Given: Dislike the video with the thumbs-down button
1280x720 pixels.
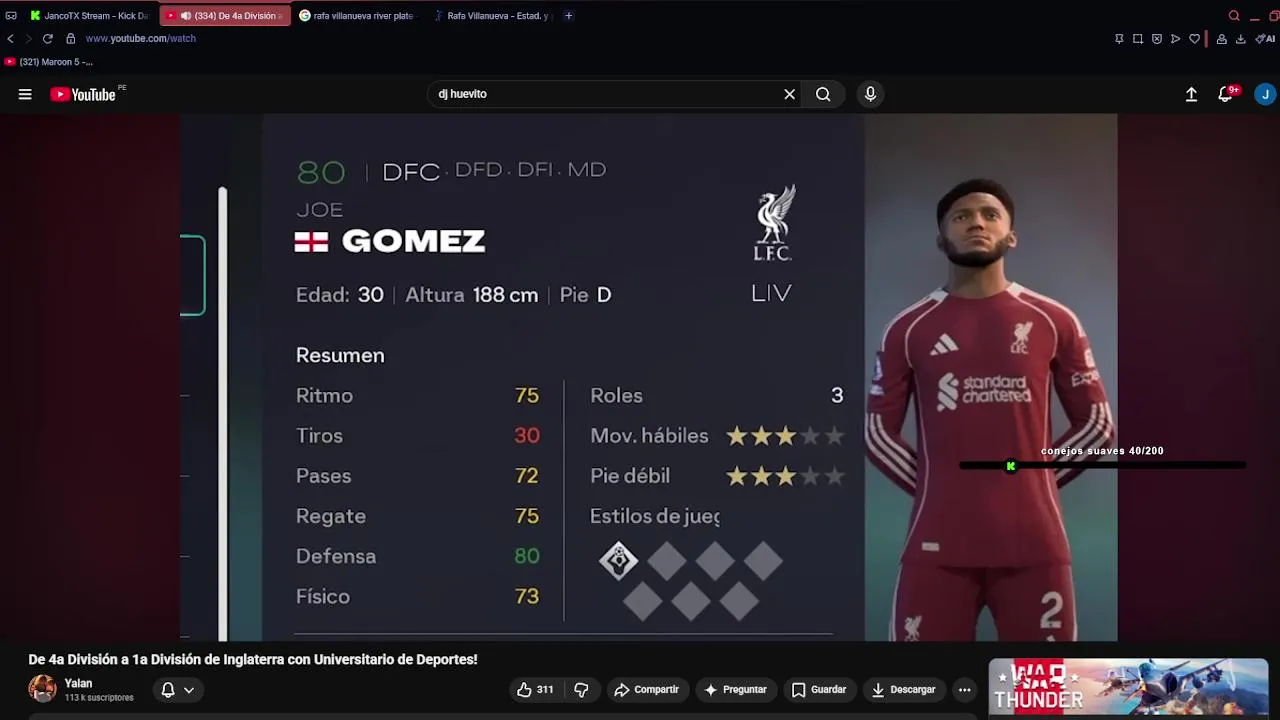Looking at the screenshot, I should [581, 690].
